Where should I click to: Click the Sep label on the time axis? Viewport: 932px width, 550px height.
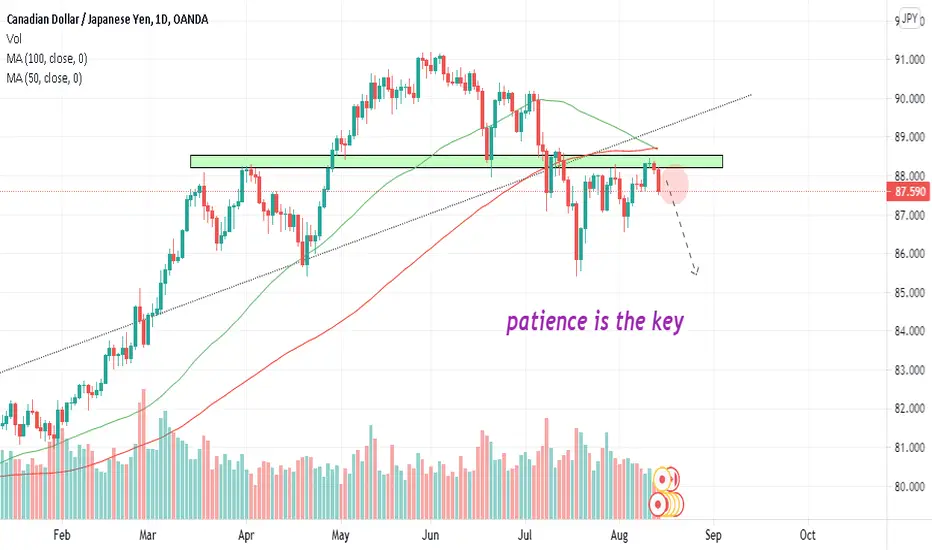tap(713, 535)
